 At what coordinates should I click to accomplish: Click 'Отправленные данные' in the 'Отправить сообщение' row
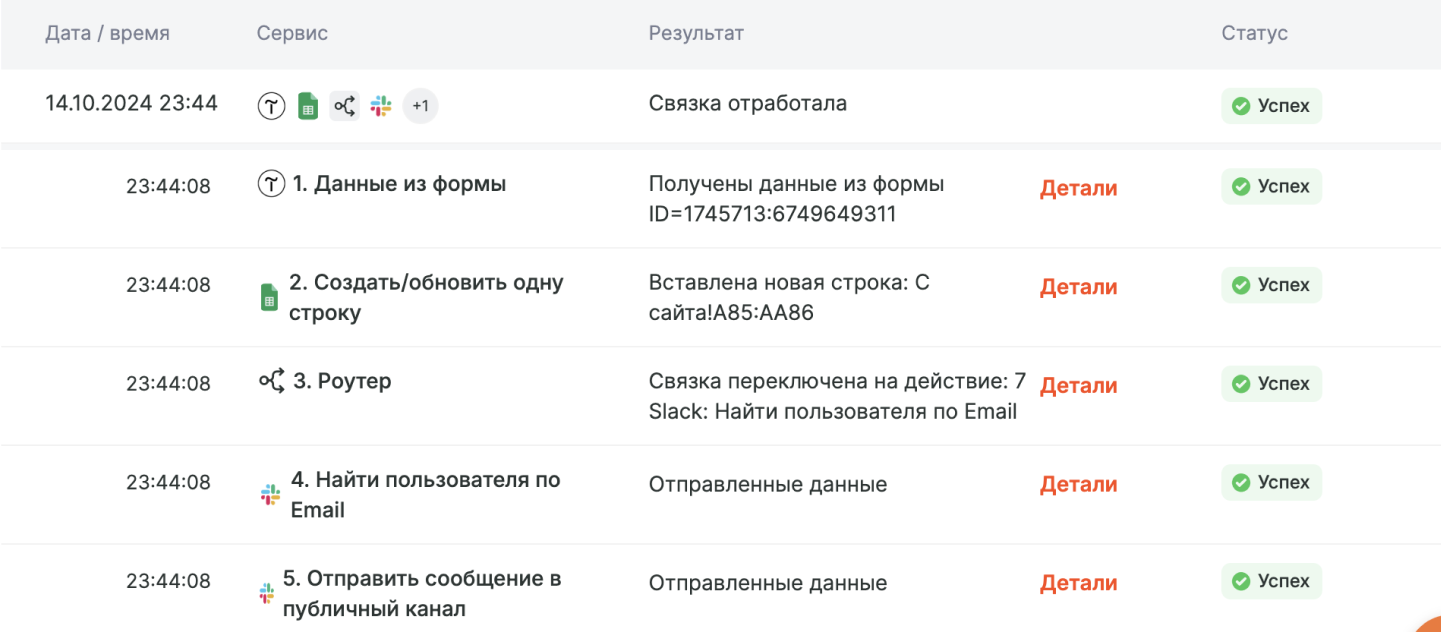(x=768, y=583)
